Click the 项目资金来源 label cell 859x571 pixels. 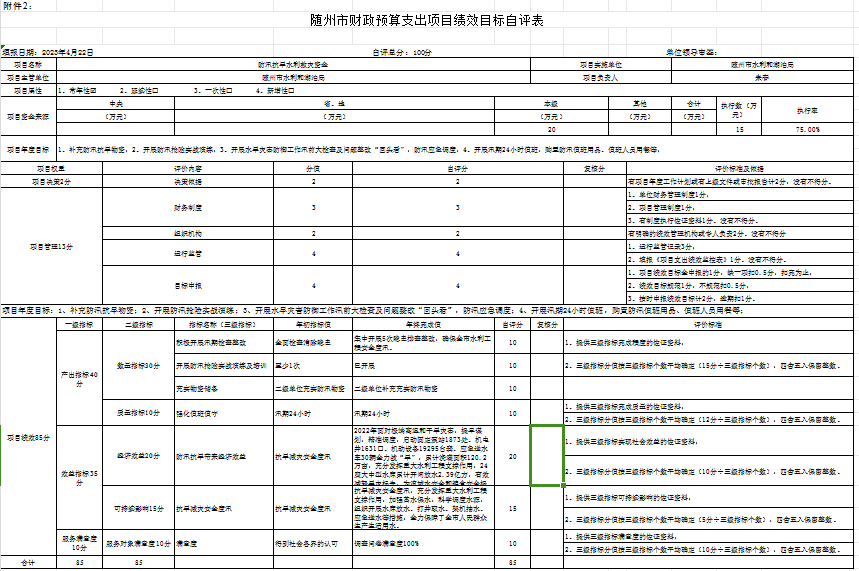point(28,117)
